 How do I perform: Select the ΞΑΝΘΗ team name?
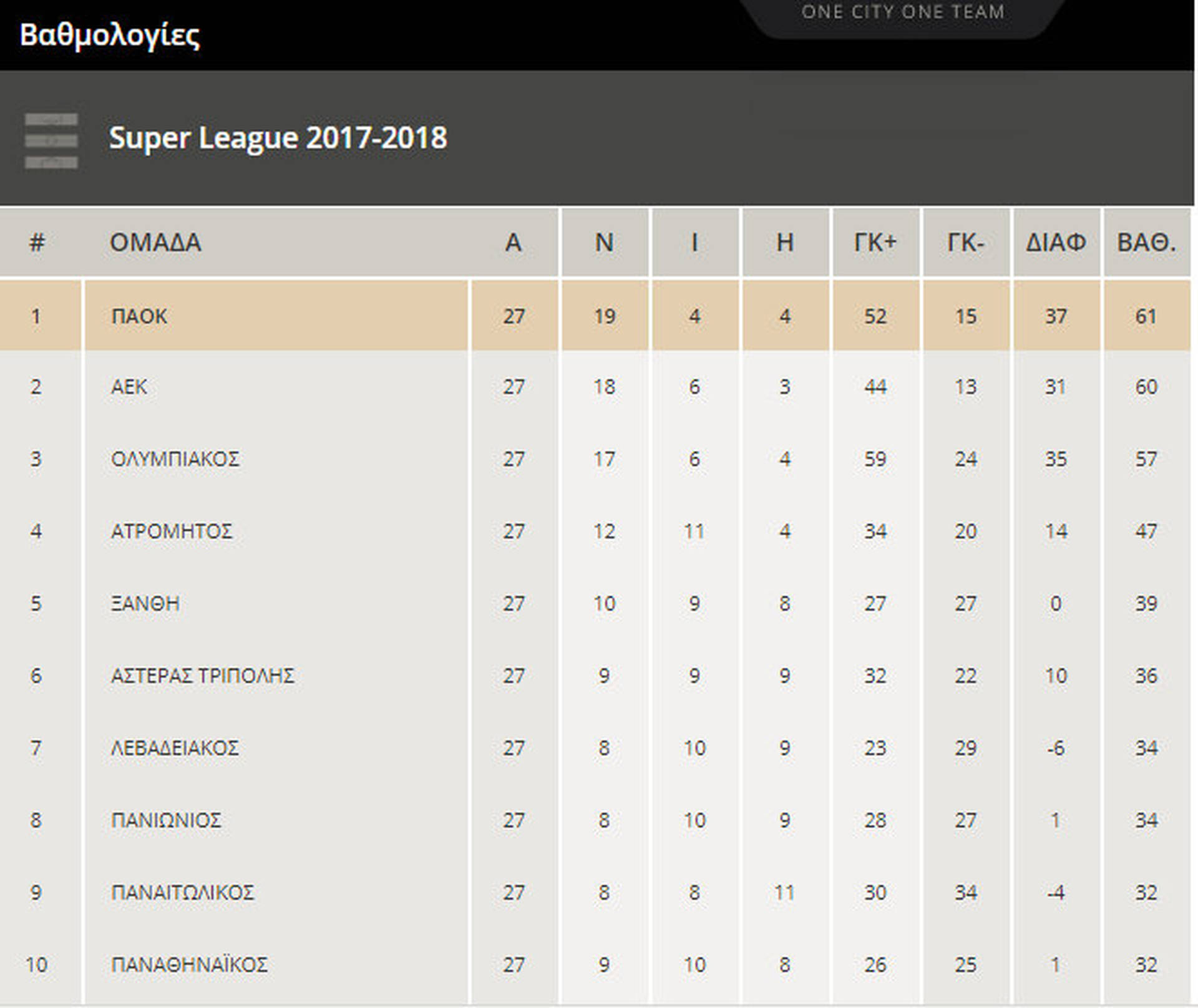tap(145, 604)
